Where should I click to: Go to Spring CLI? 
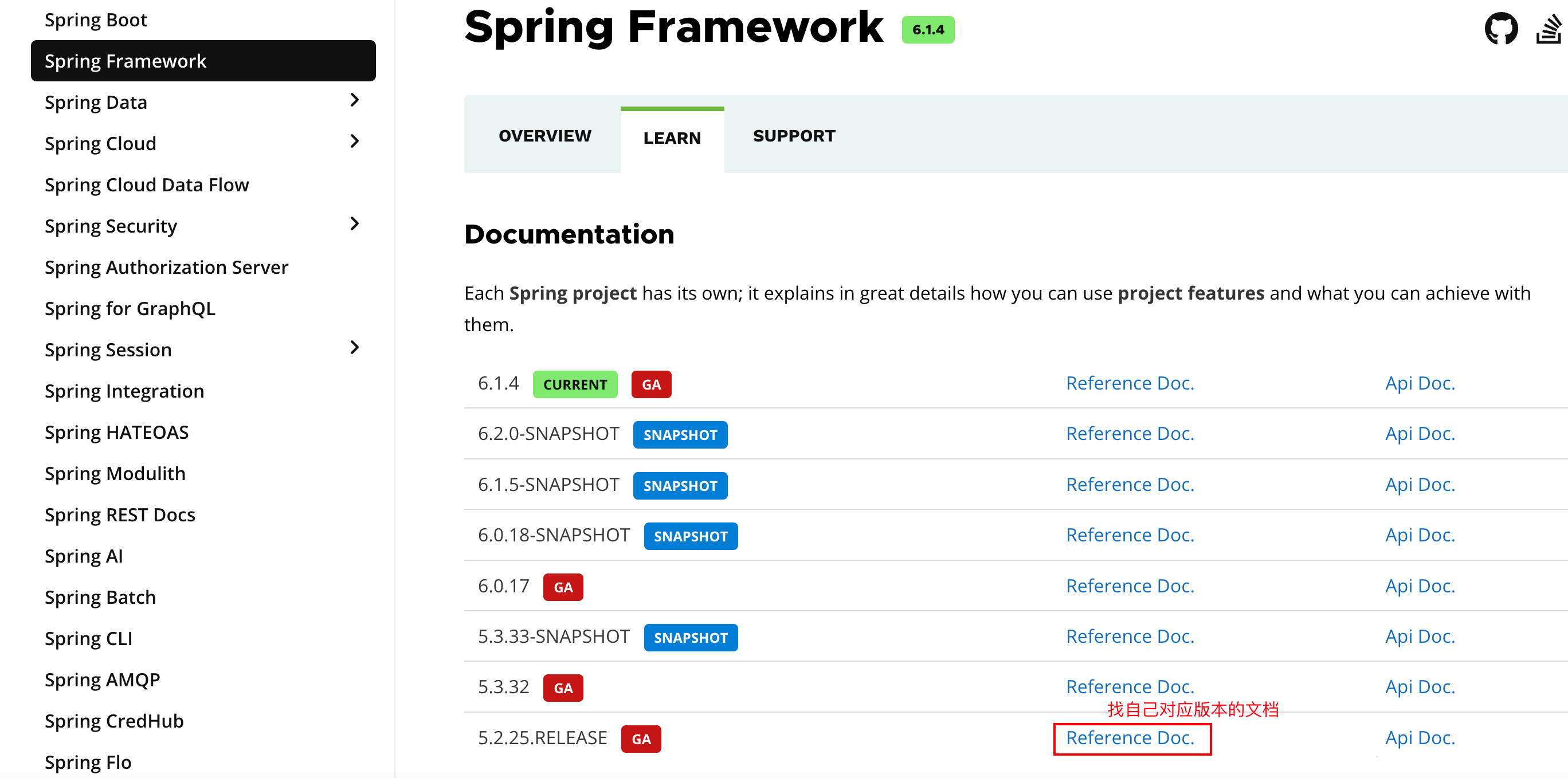point(88,639)
